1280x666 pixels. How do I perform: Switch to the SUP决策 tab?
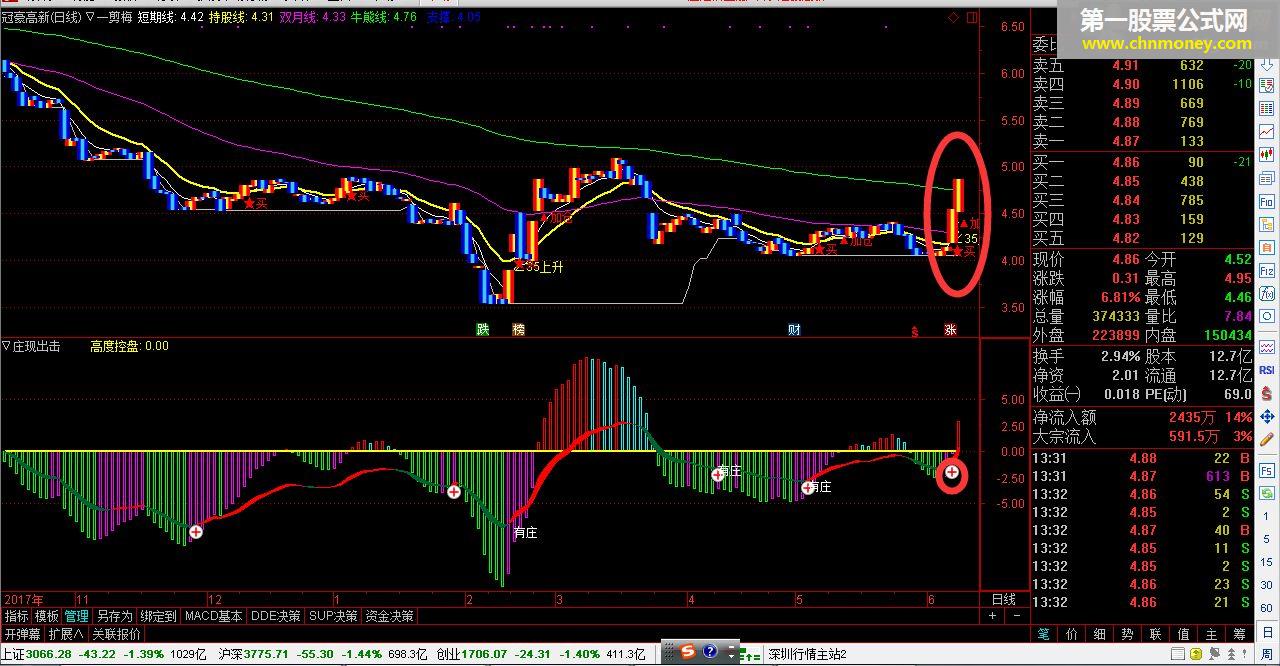coord(333,616)
